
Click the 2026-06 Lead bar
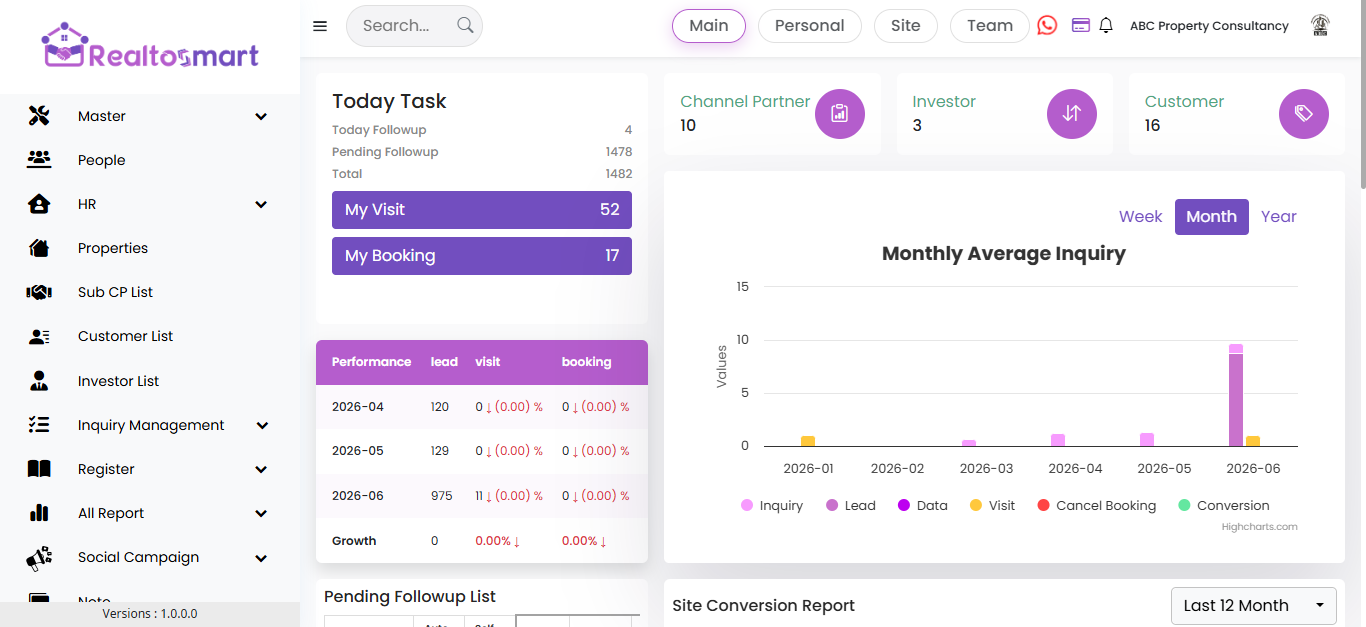coord(1236,400)
